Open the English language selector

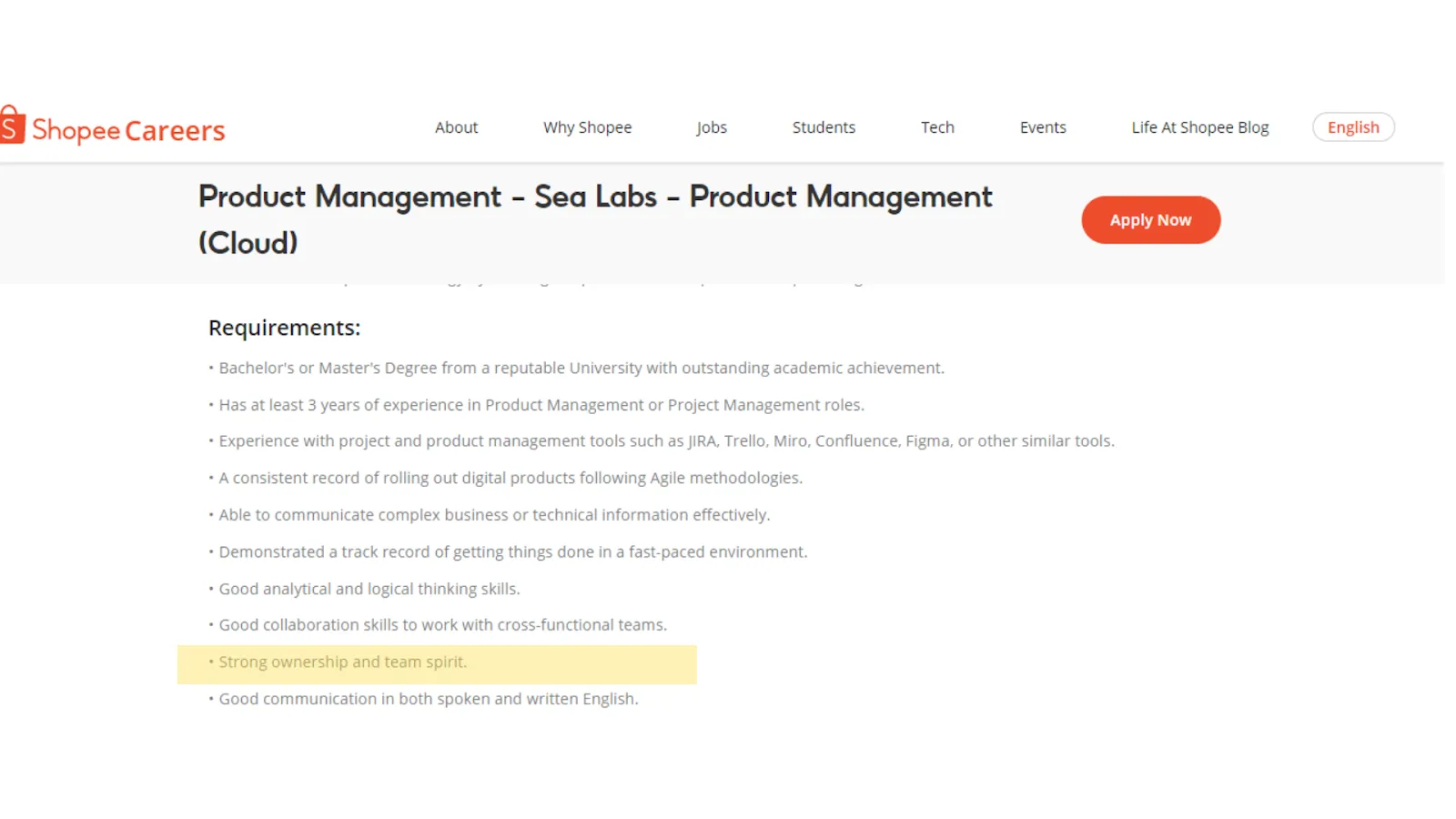(1353, 127)
